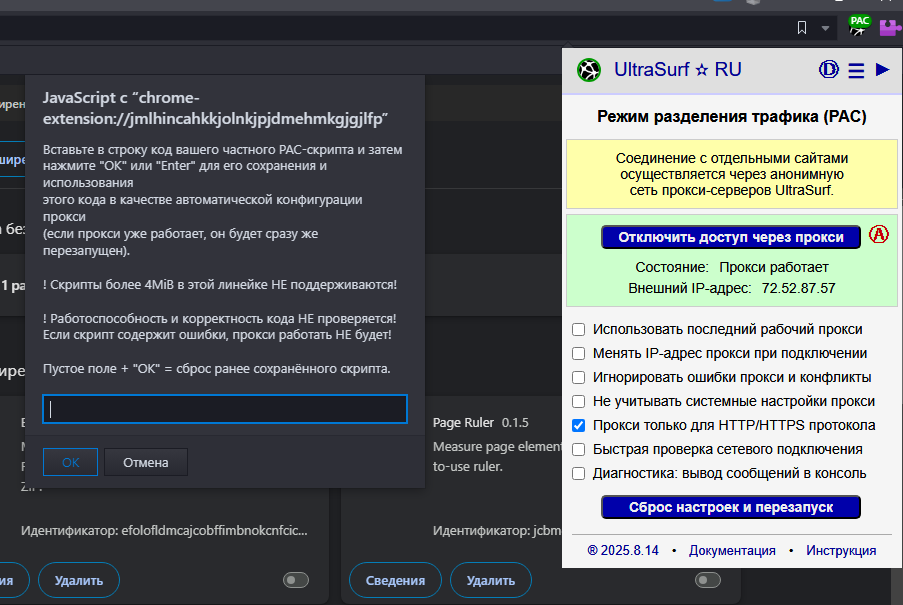Screen dimensions: 903x605
Task: Click the 'Page Ruler 0.1.5' extension title
Action: point(481,423)
